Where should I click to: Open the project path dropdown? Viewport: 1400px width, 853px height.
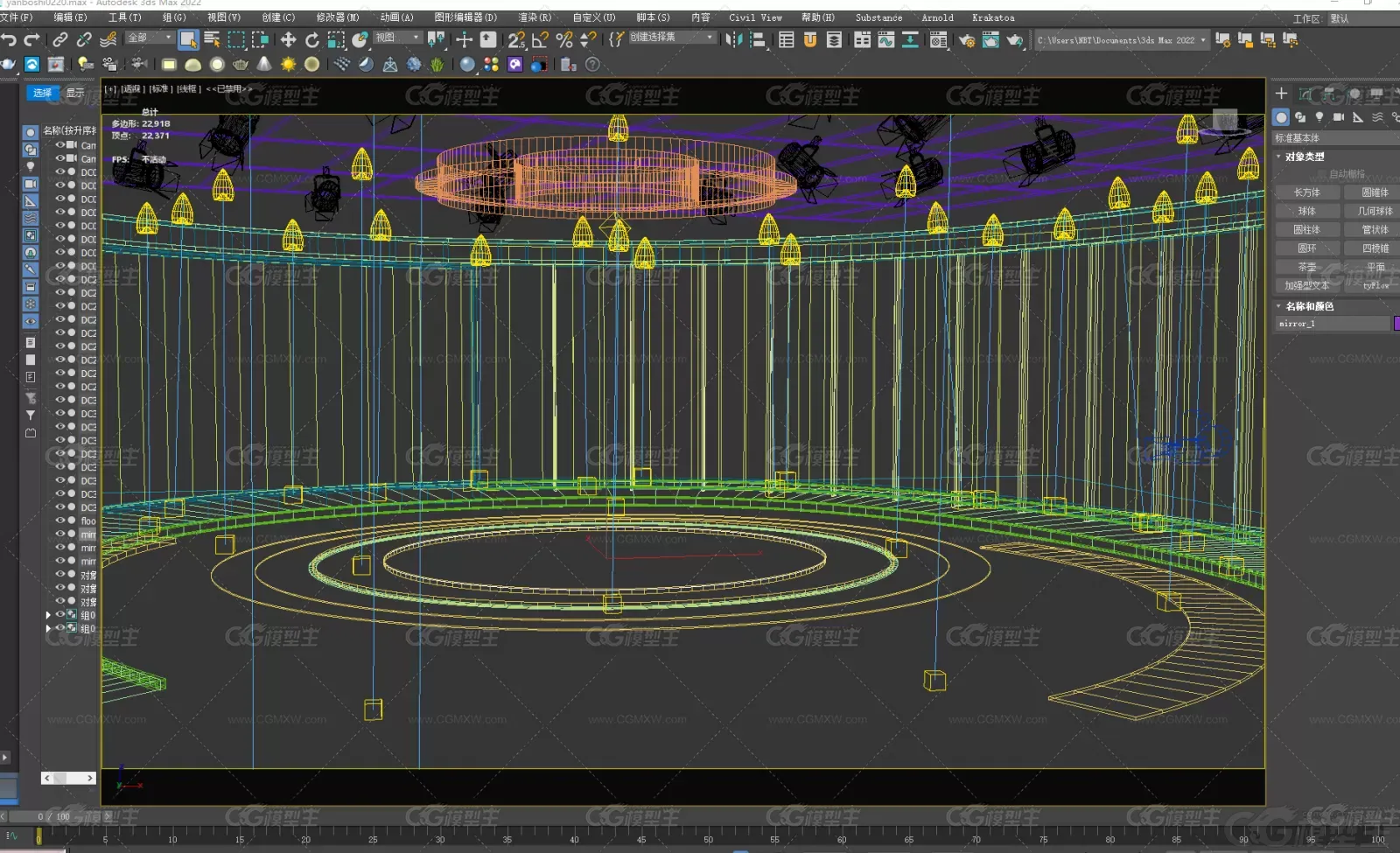(1122, 40)
